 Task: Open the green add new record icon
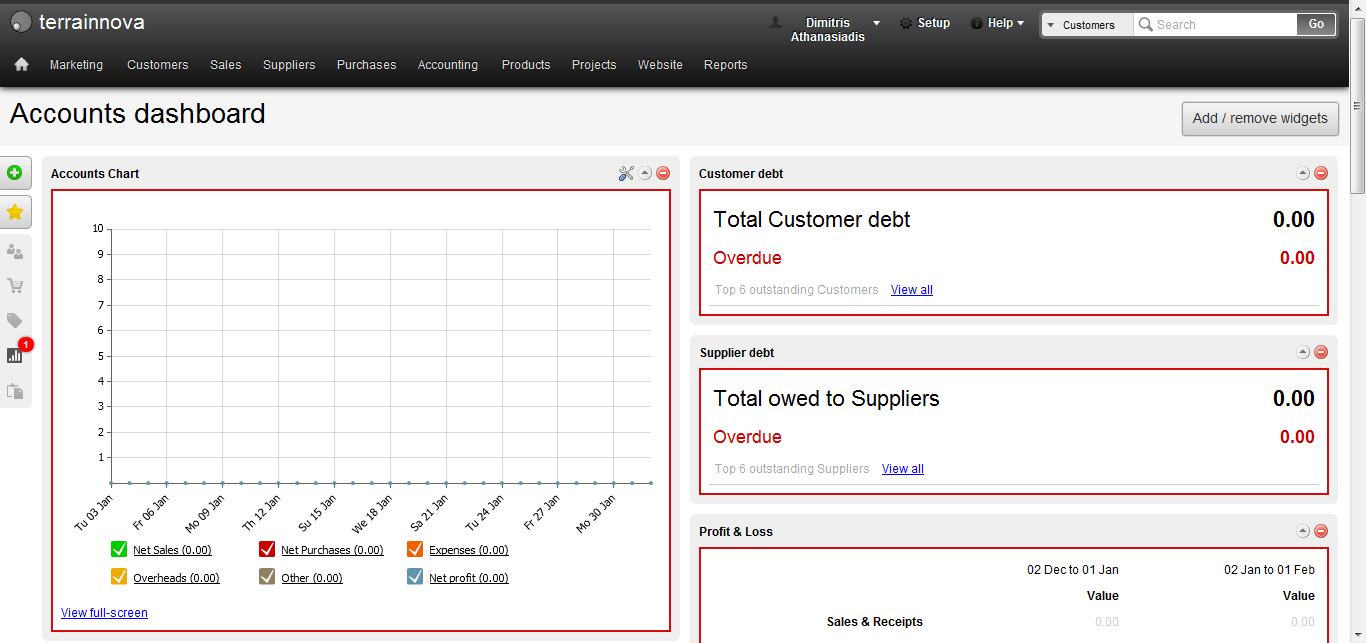click(16, 172)
